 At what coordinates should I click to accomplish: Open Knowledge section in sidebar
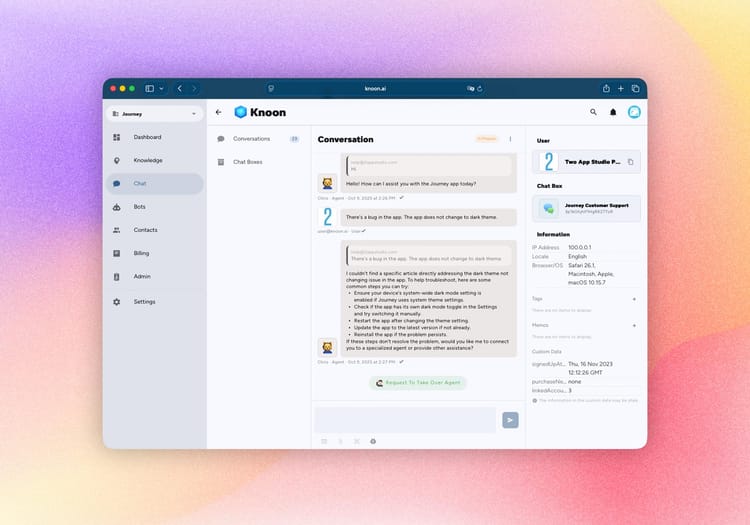147,160
